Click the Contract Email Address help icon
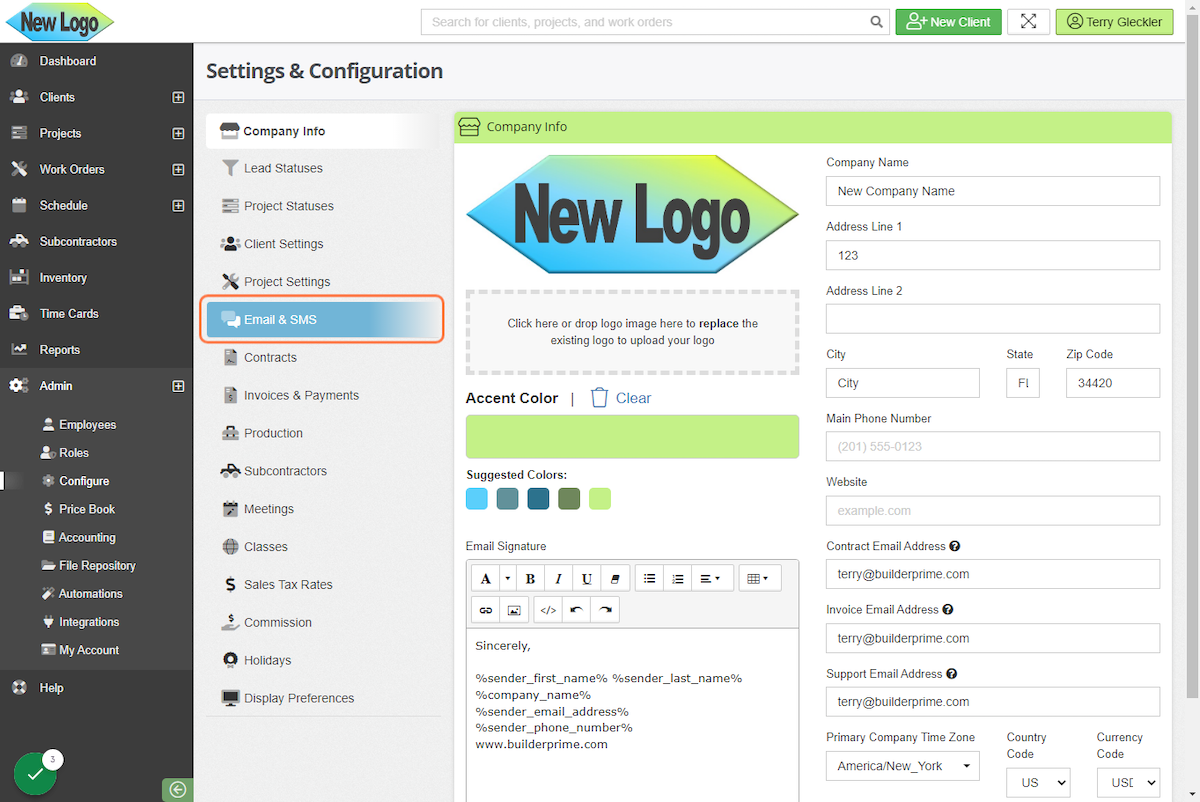1200x802 pixels. [x=955, y=546]
